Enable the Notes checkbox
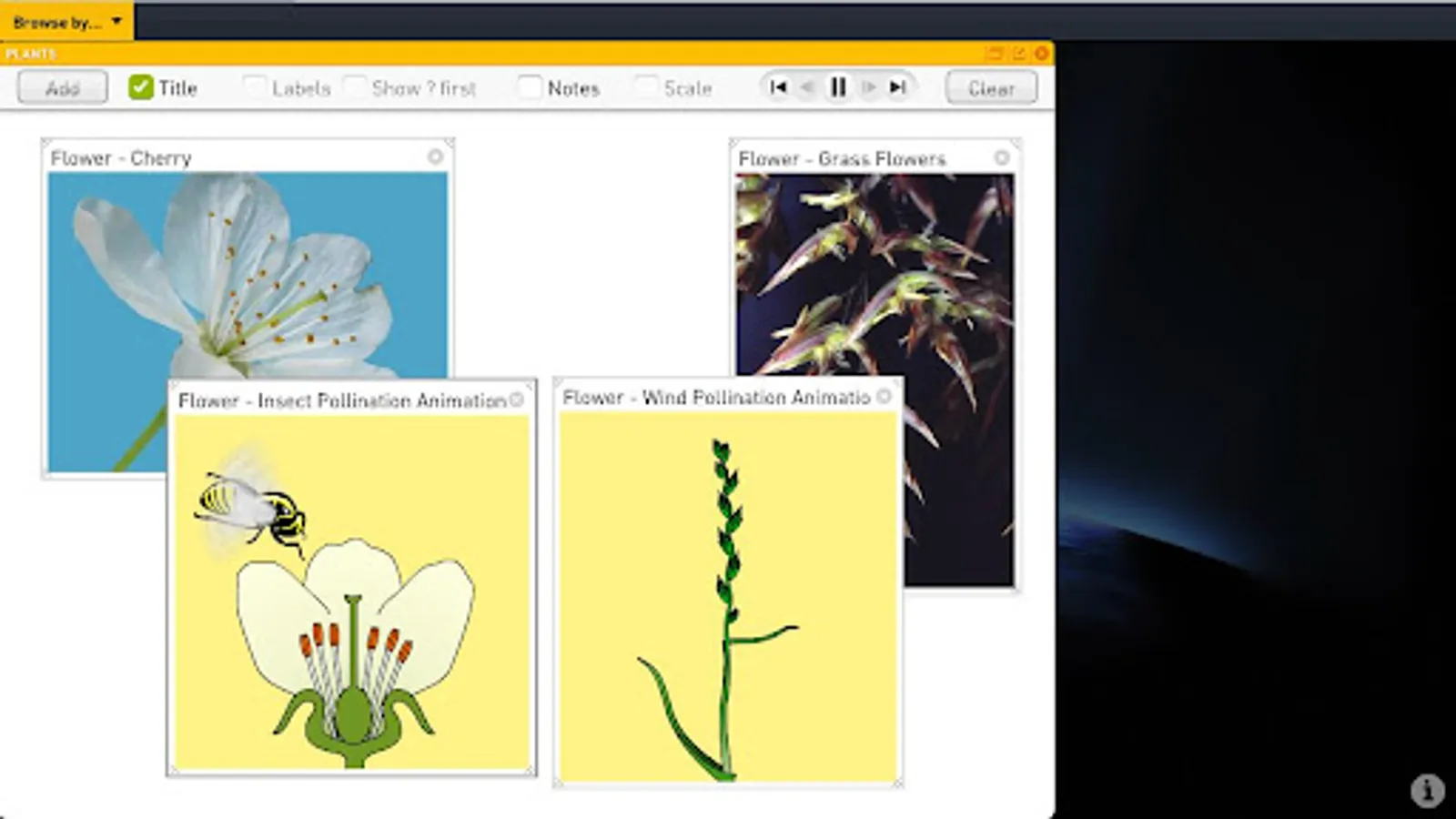The image size is (1456, 819). click(530, 87)
